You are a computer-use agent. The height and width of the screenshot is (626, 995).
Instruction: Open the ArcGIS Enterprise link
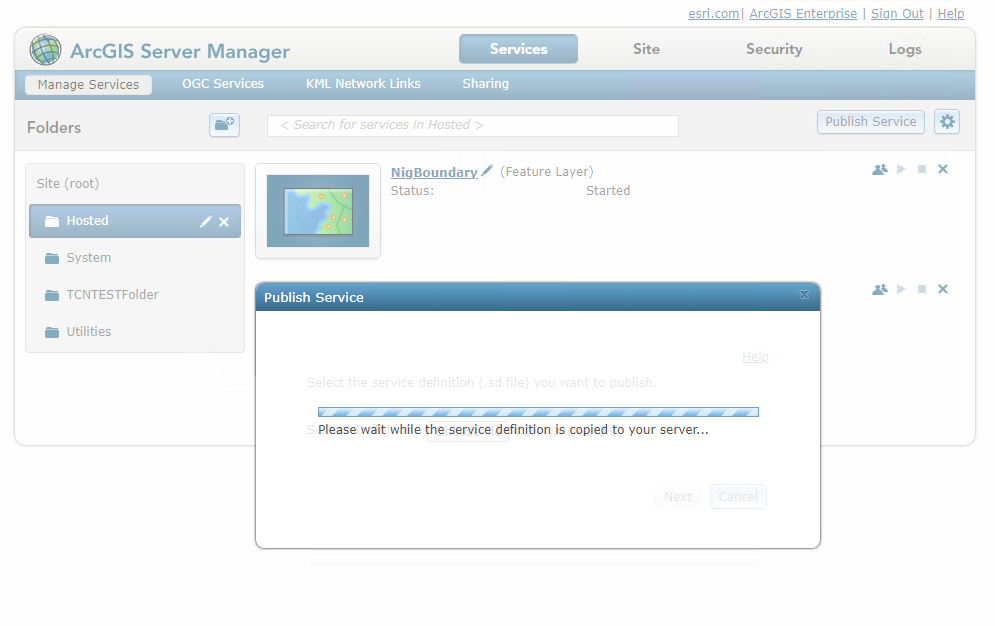coord(803,13)
